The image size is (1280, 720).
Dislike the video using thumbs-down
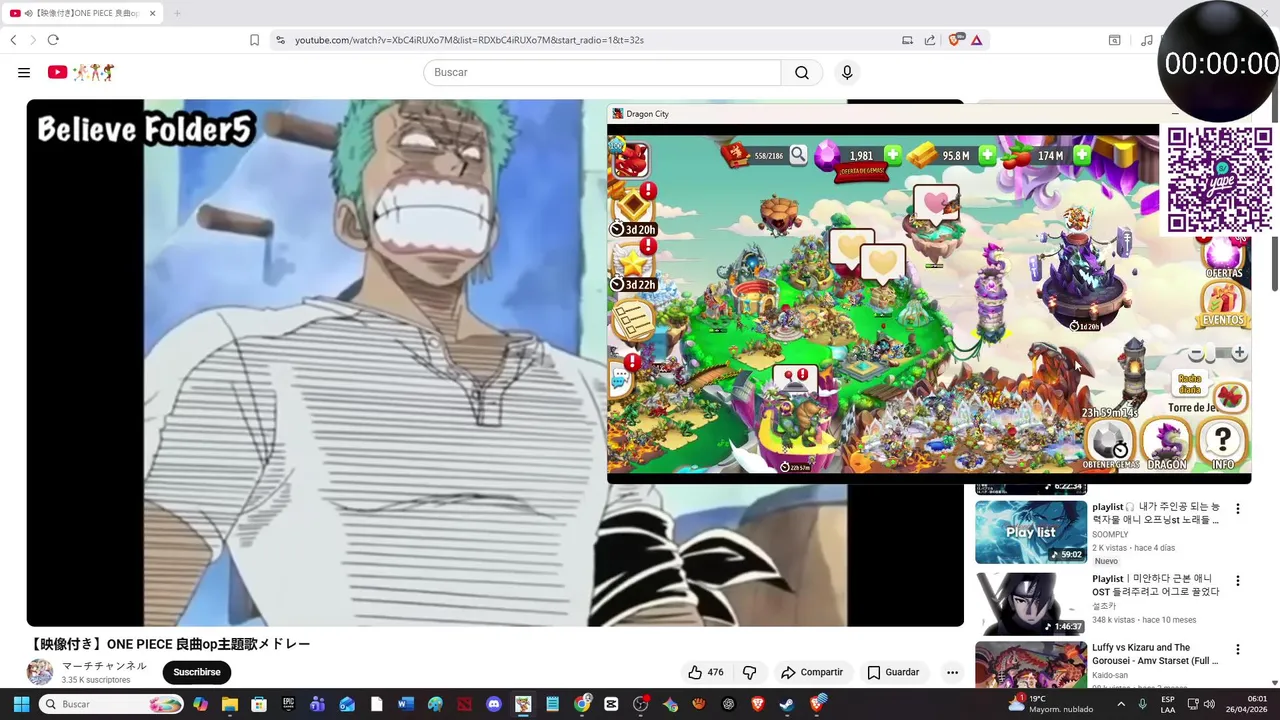pos(749,672)
